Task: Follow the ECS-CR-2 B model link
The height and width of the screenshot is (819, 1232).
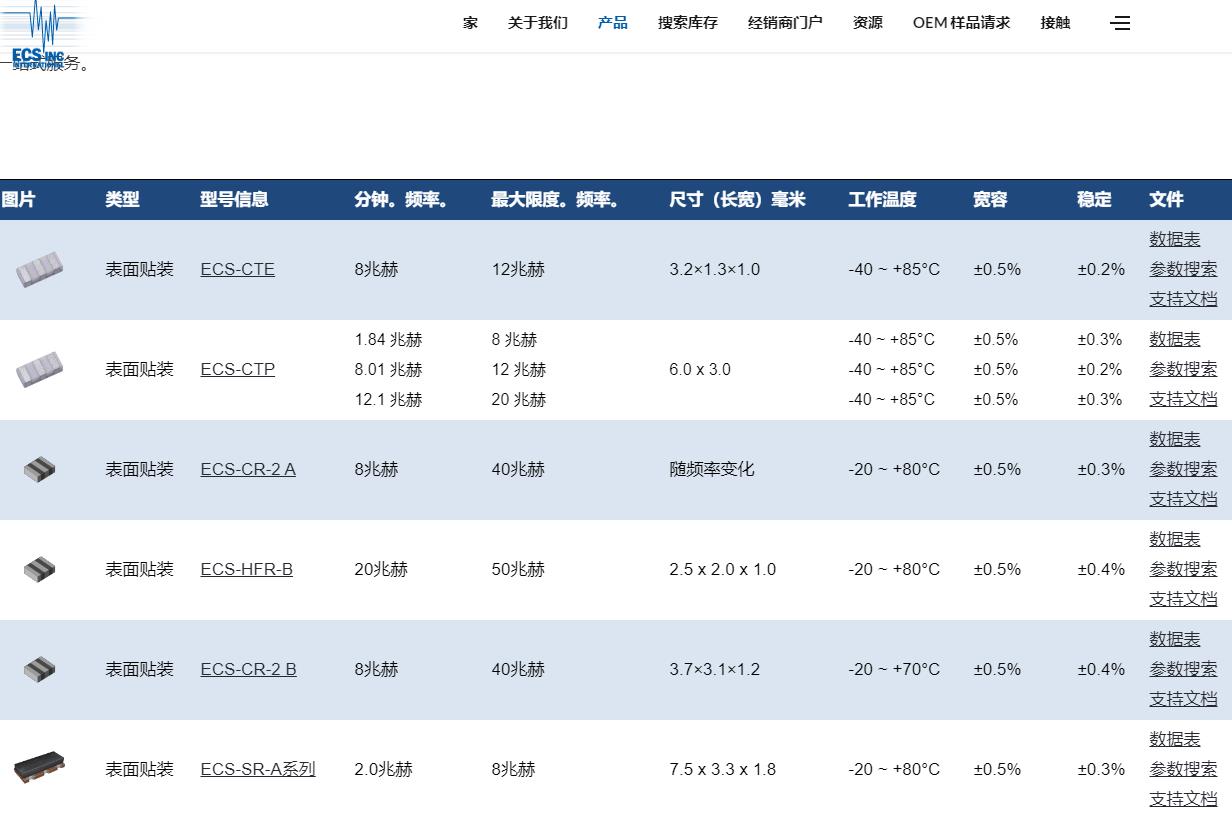Action: tap(248, 669)
